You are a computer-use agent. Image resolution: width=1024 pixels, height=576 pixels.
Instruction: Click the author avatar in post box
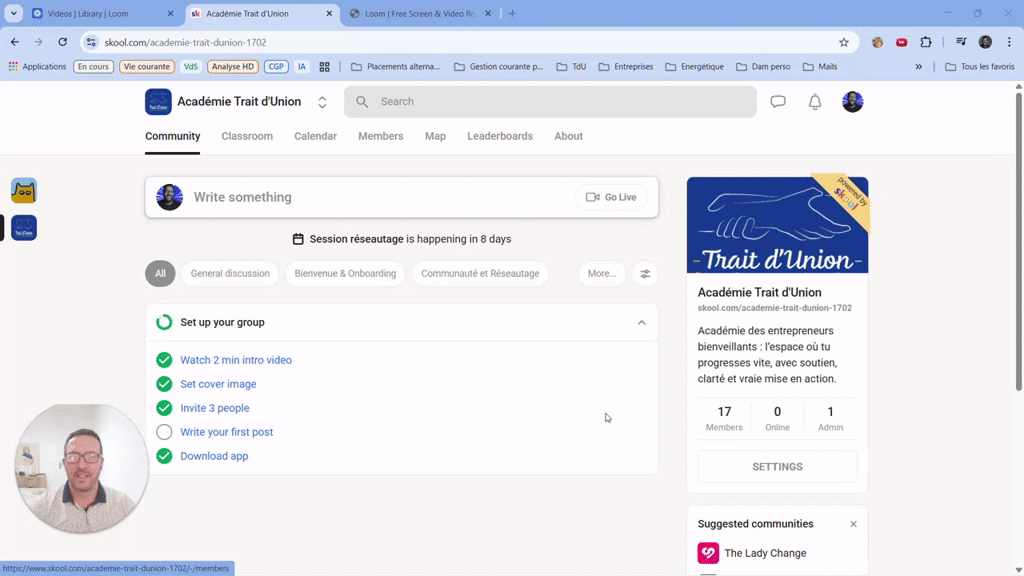click(169, 197)
